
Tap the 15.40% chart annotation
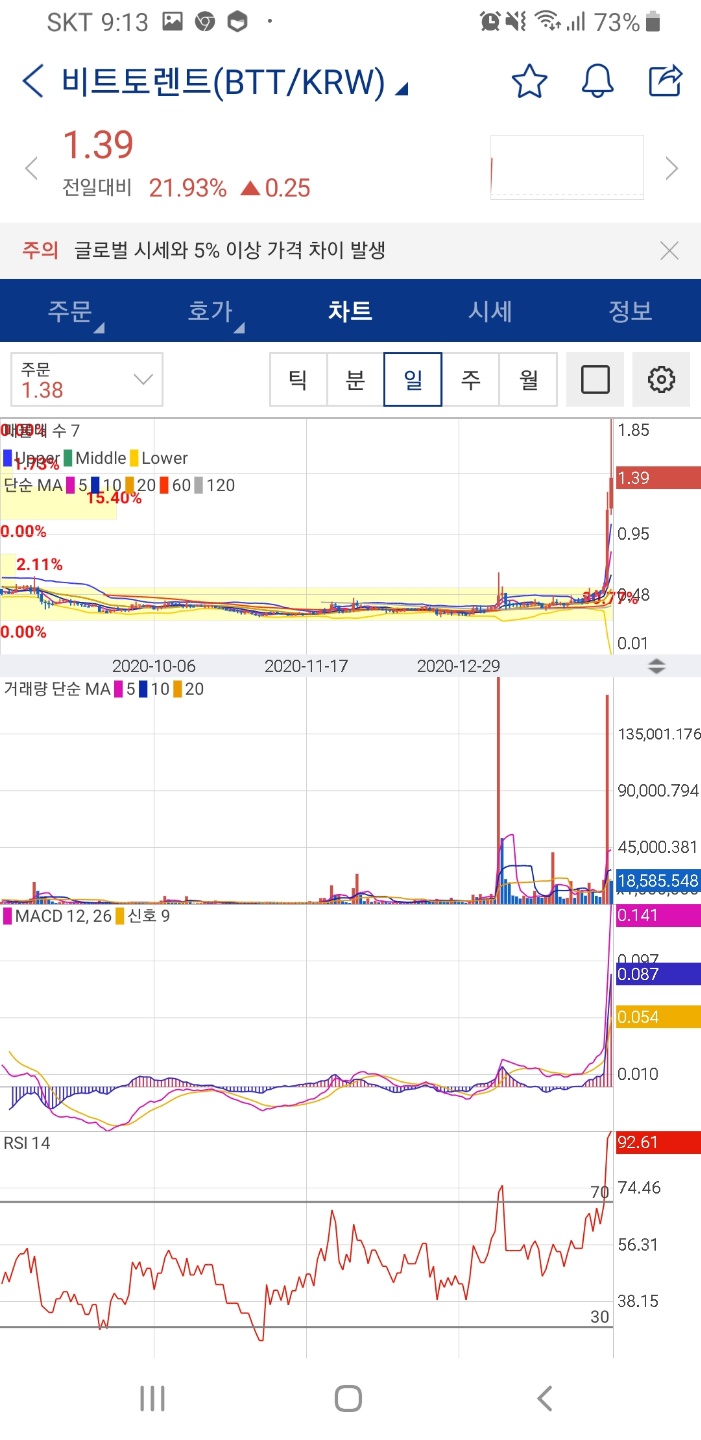114,497
